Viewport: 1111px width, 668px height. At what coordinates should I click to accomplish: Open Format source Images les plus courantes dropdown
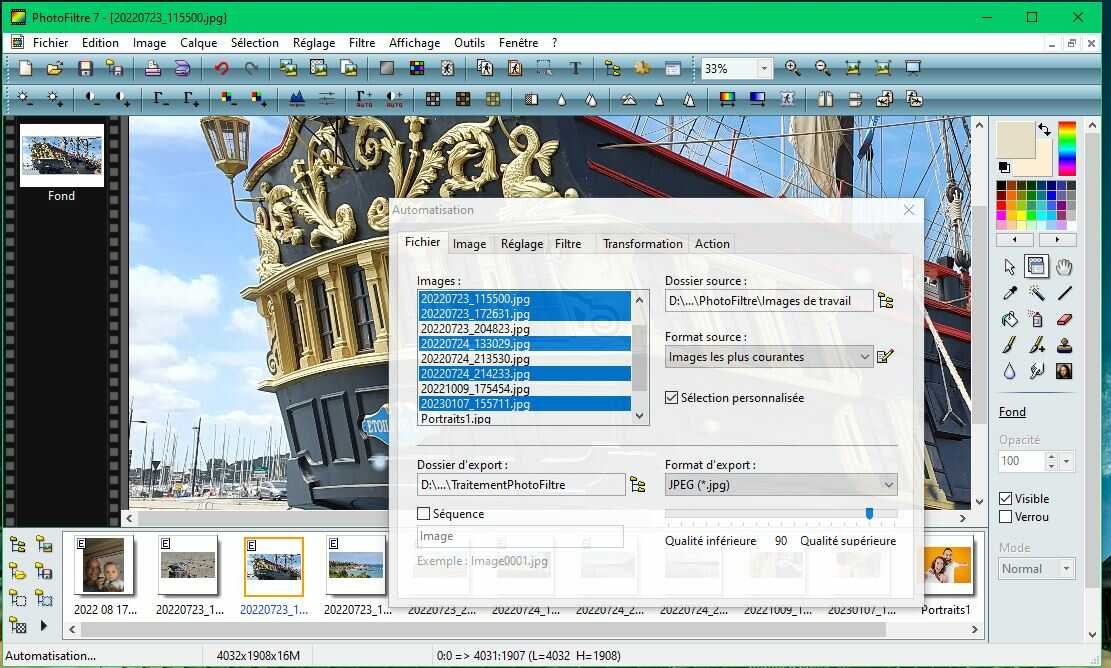768,356
